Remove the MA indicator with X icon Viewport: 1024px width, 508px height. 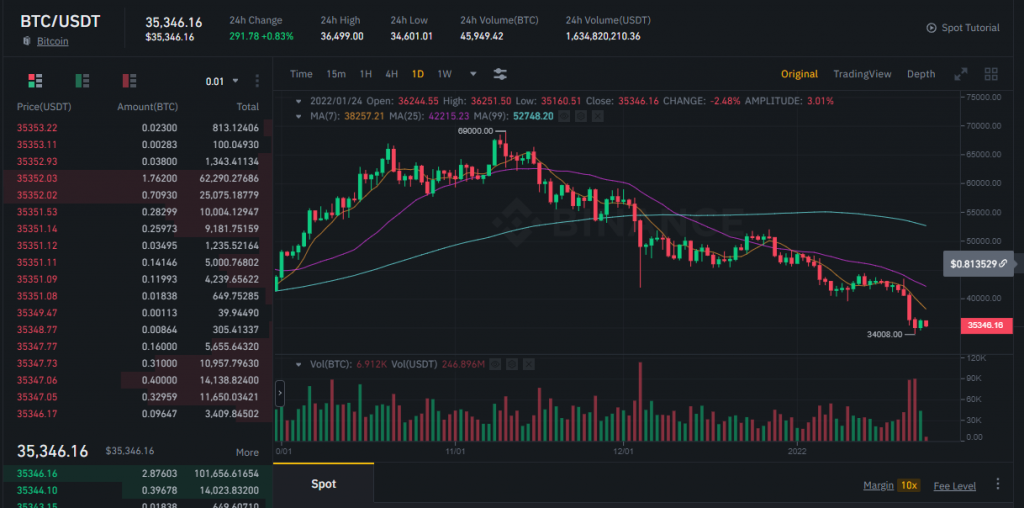coord(597,116)
